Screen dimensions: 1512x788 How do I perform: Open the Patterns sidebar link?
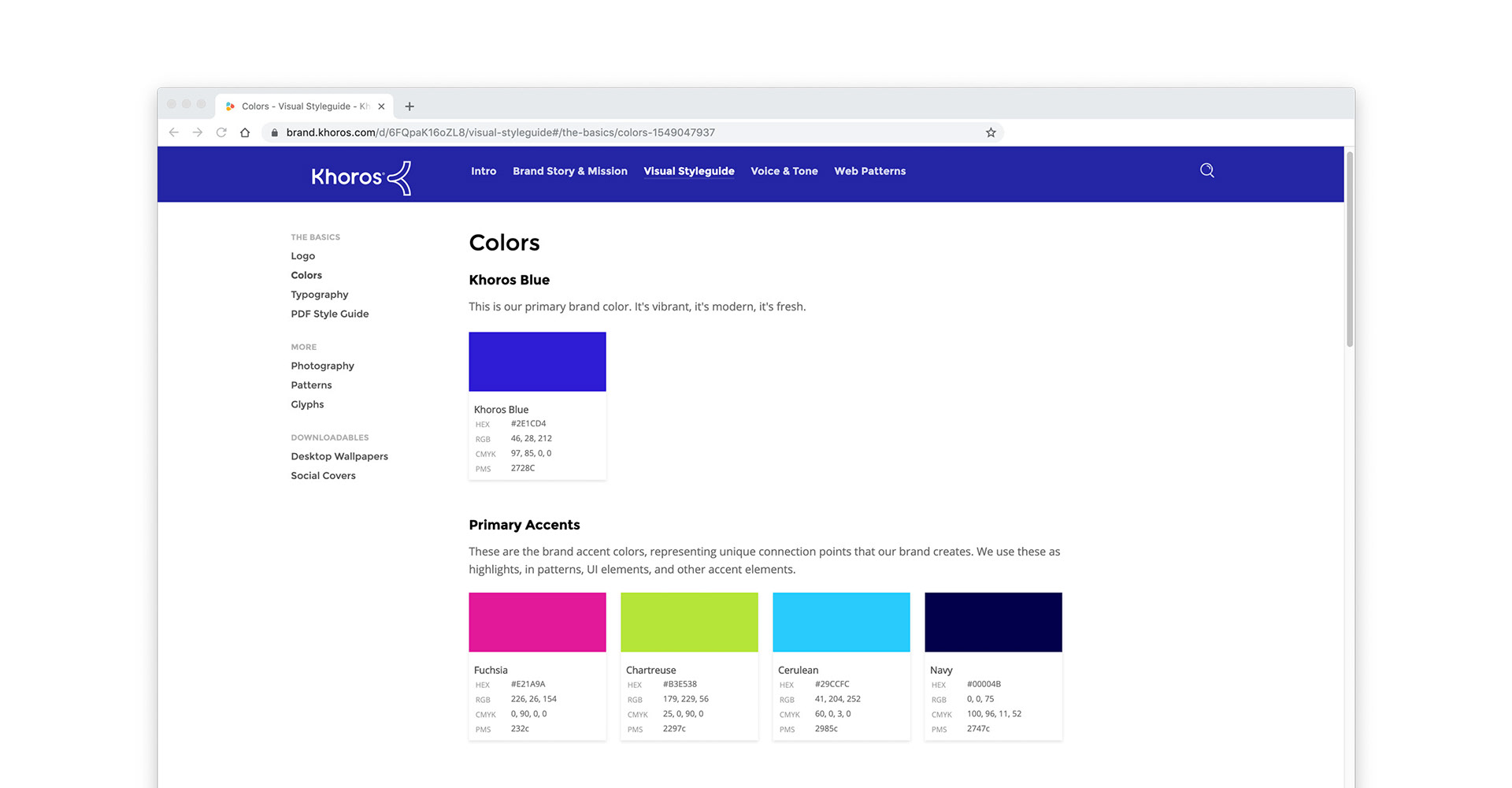coord(312,385)
